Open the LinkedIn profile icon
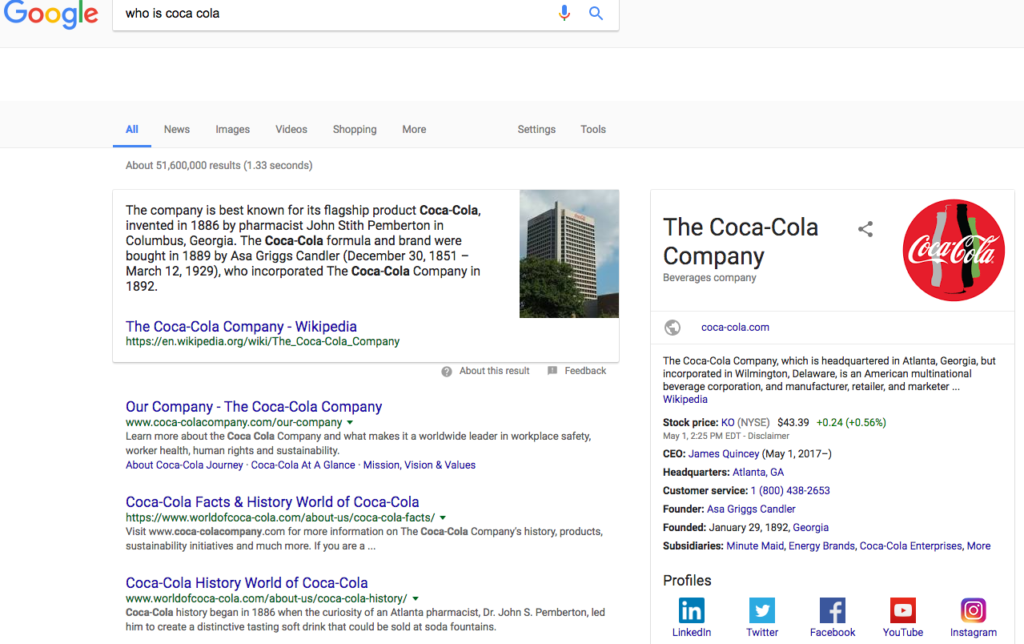This screenshot has width=1024, height=644. 692,611
